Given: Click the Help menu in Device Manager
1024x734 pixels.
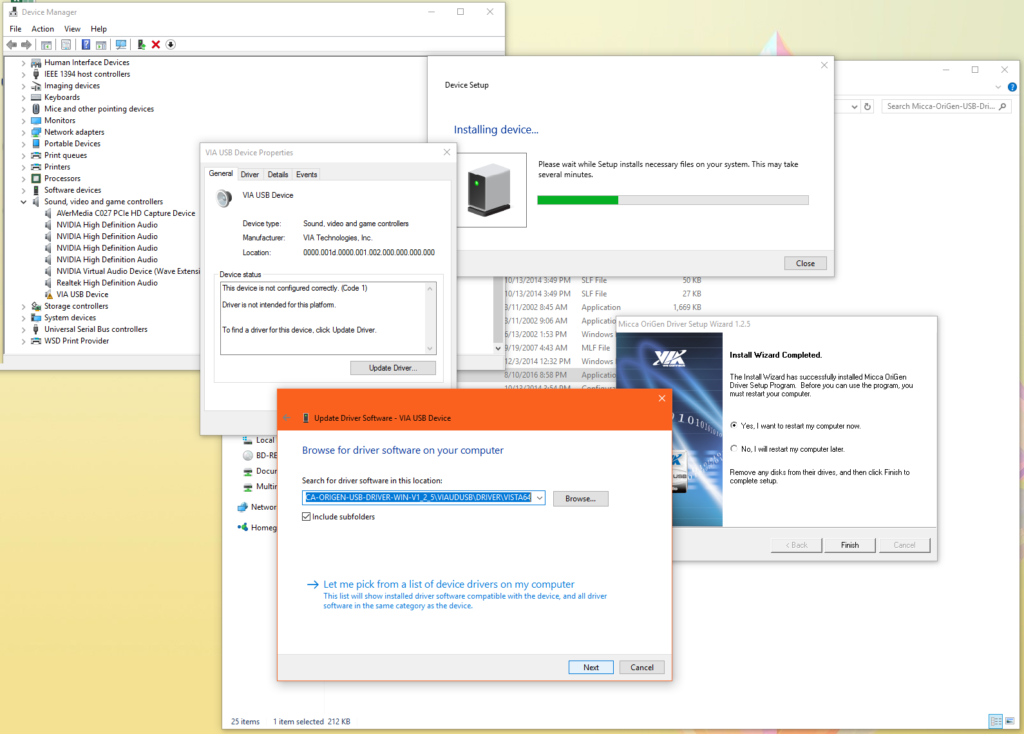Looking at the screenshot, I should [x=99, y=29].
